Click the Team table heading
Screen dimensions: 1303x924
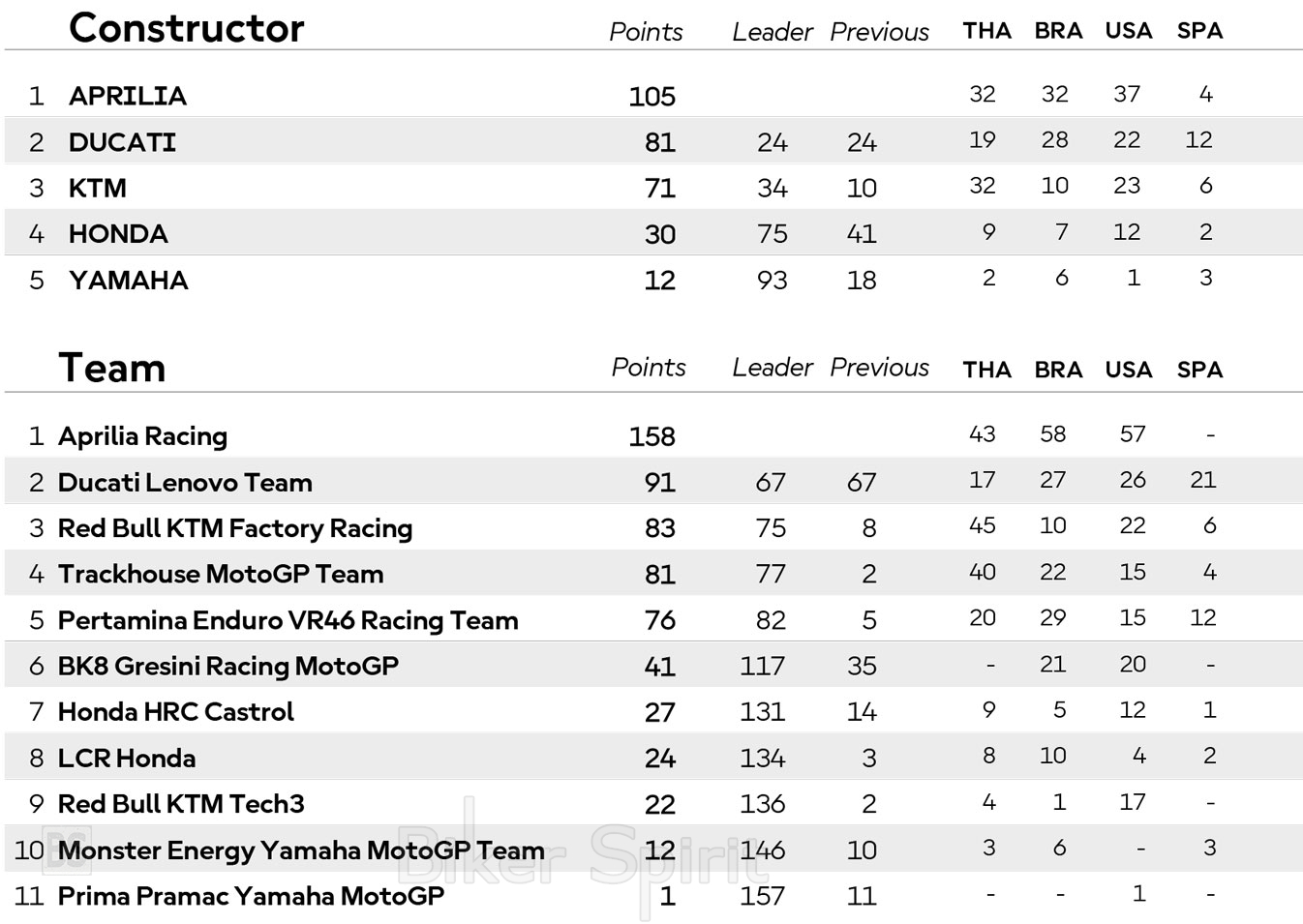[x=112, y=369]
